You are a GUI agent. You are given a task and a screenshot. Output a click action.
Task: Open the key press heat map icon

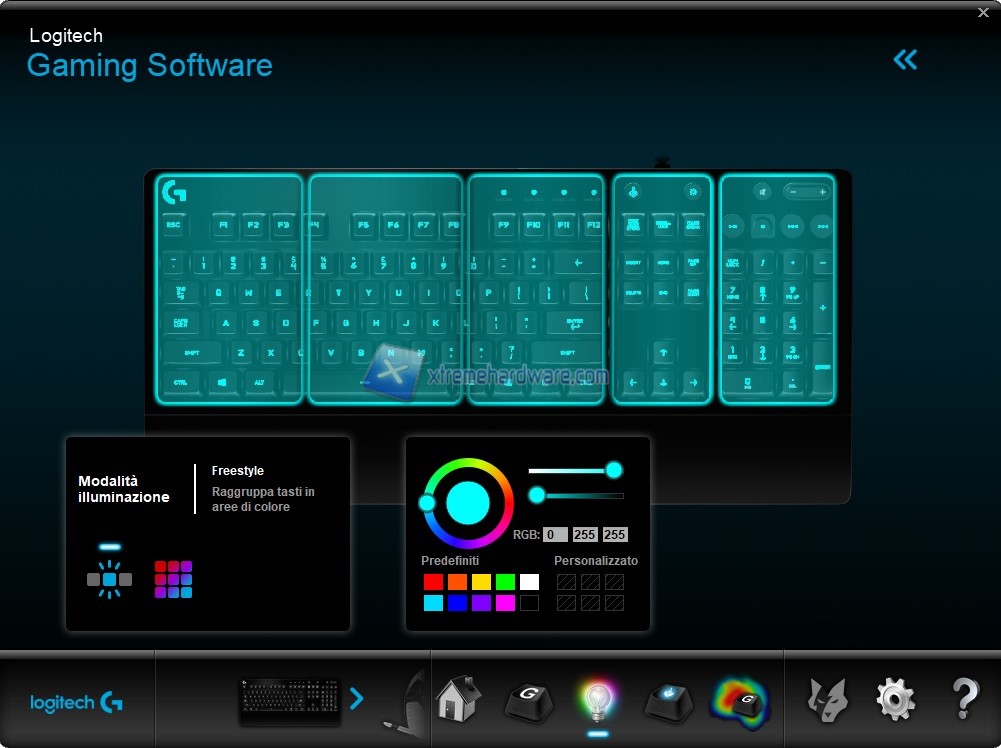click(741, 699)
